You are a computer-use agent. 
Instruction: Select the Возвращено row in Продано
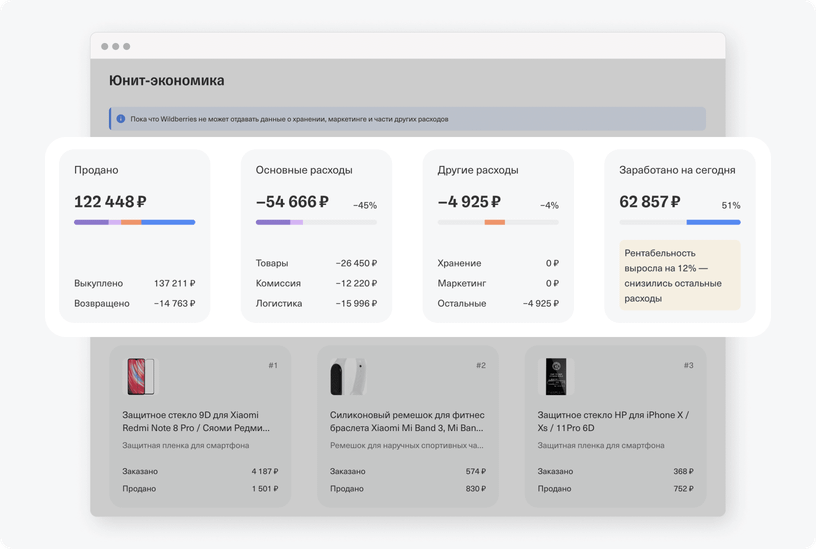(135, 303)
